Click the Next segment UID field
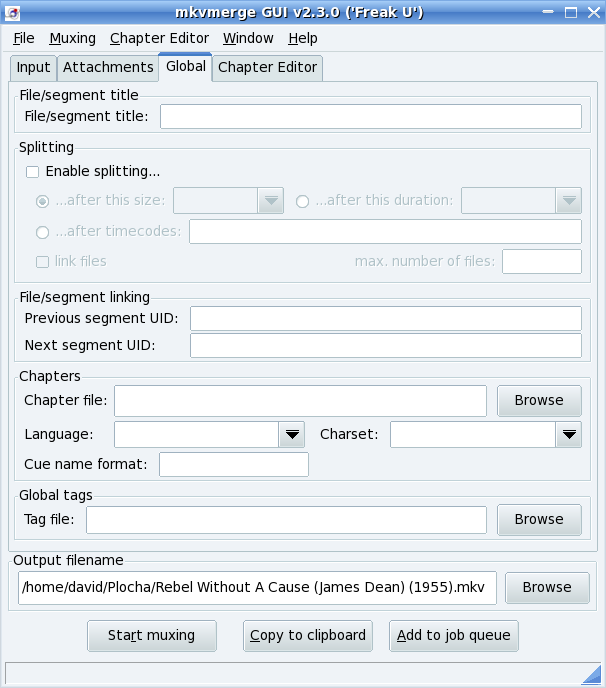 click(386, 345)
